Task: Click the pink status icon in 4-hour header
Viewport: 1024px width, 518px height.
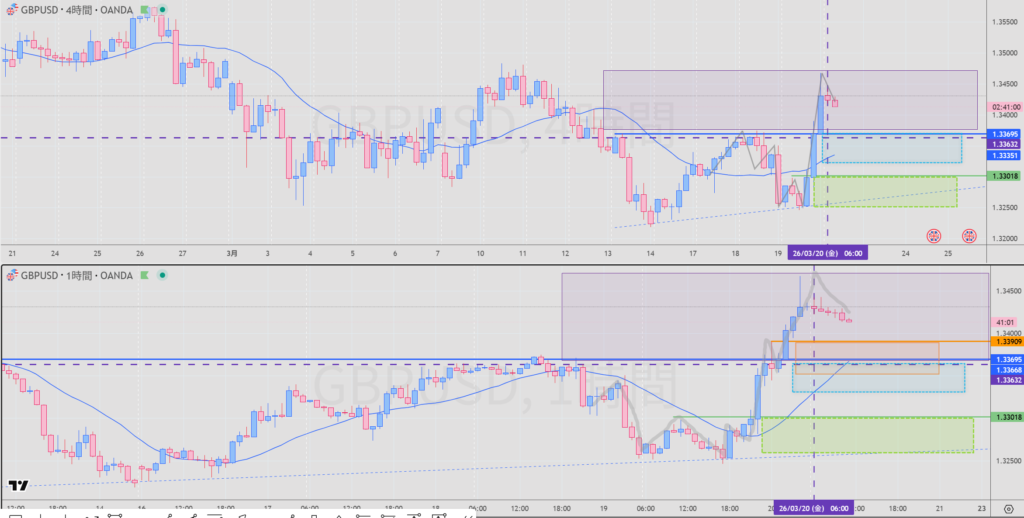Action: point(154,10)
